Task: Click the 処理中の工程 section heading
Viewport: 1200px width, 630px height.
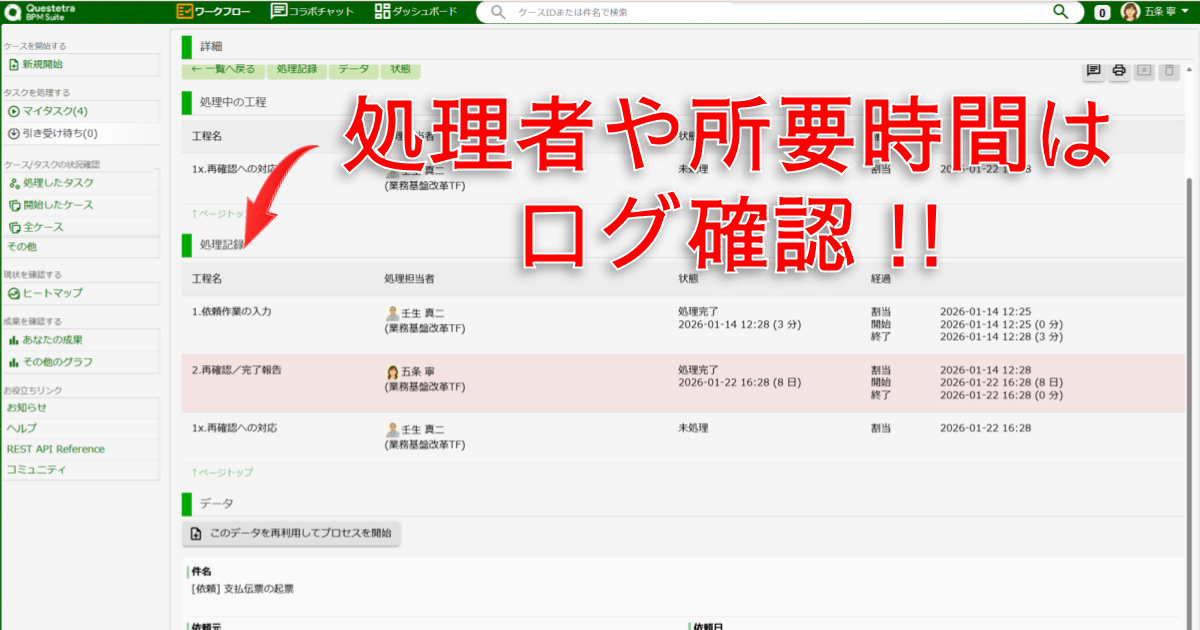Action: pos(233,102)
